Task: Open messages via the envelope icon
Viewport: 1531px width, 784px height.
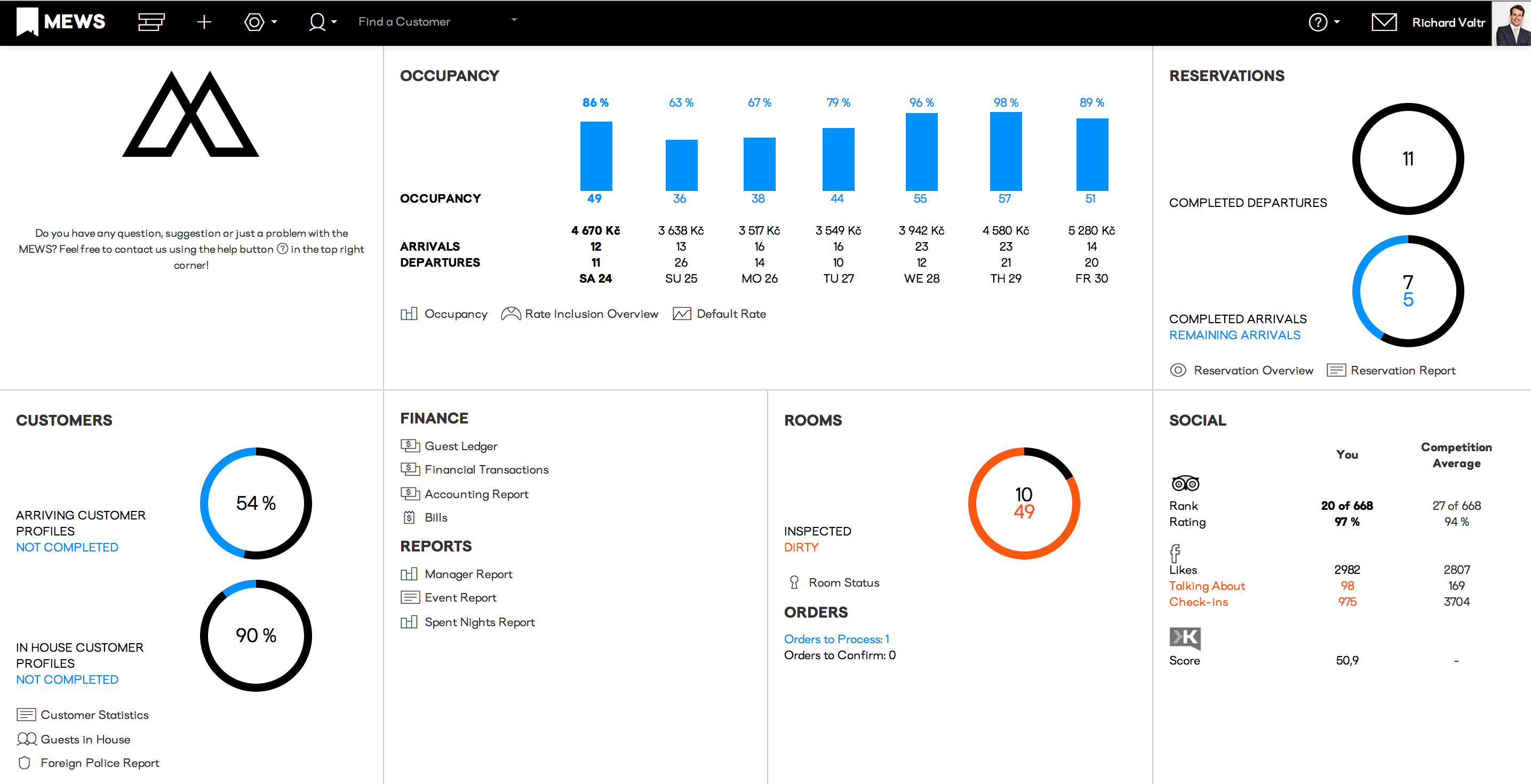Action: click(x=1384, y=22)
